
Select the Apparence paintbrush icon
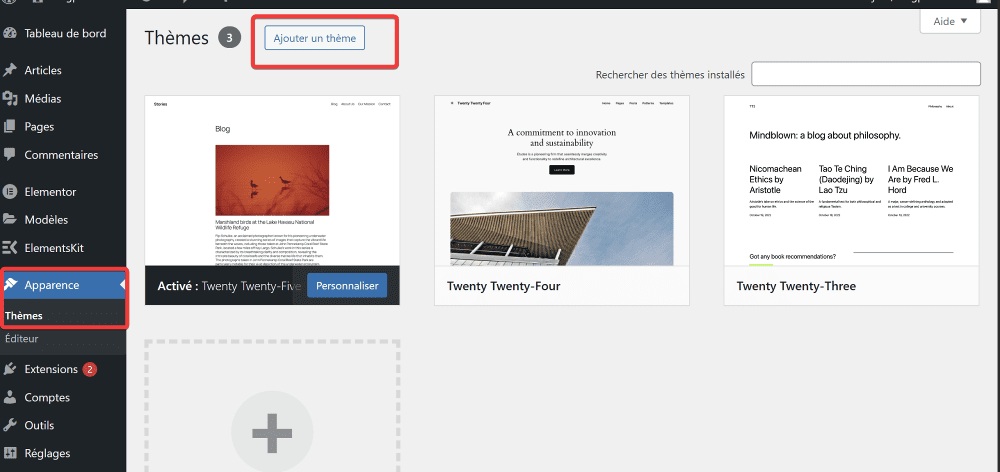point(10,285)
